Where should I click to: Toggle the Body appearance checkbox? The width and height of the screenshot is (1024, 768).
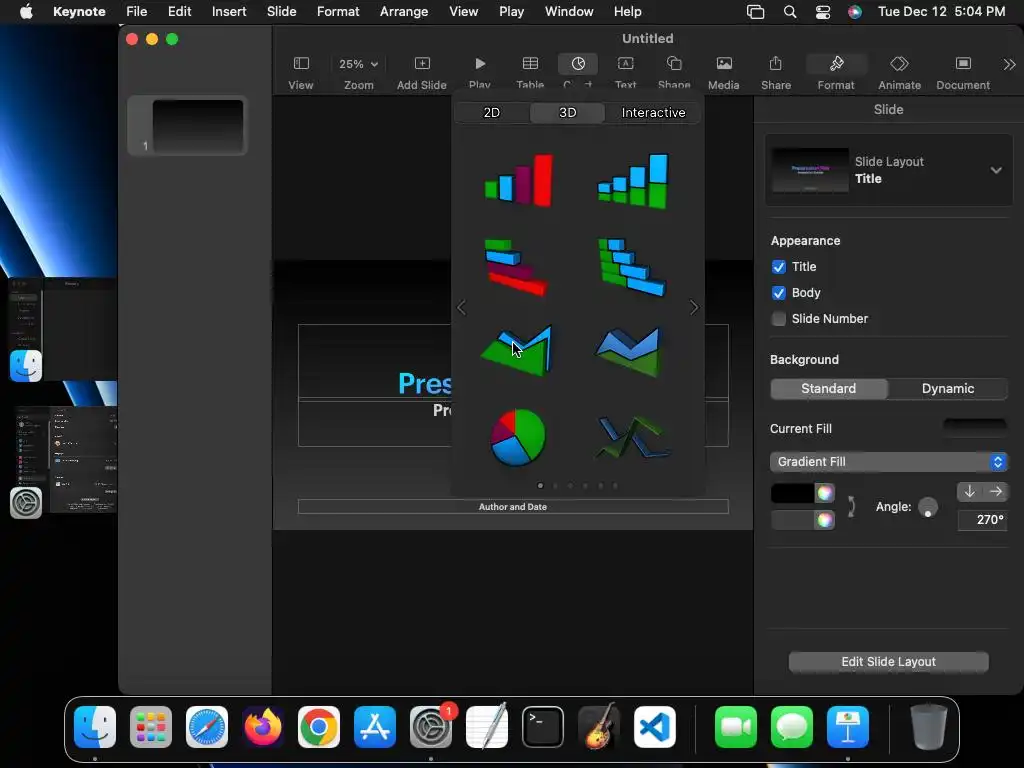tap(778, 293)
